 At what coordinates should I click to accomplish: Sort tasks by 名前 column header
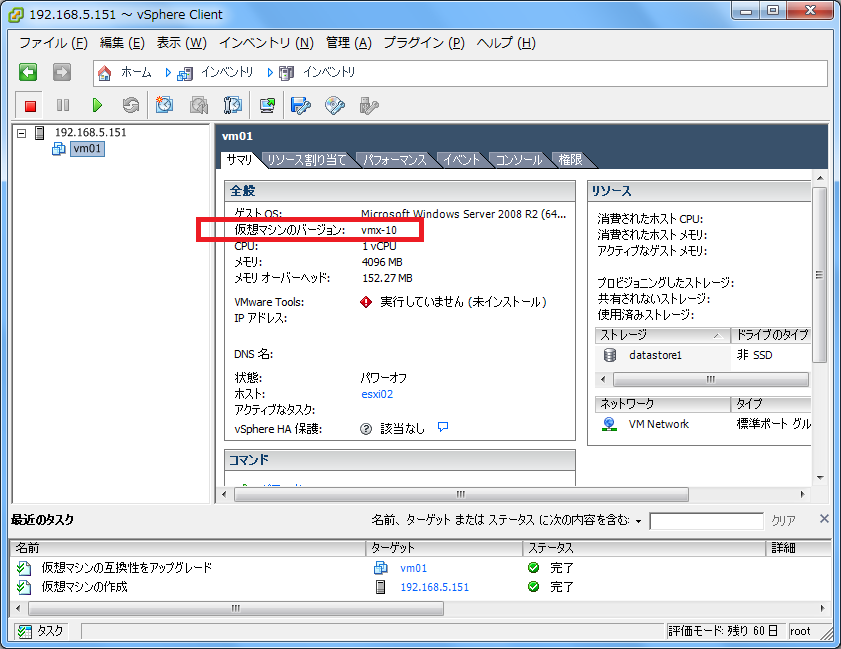pos(188,548)
